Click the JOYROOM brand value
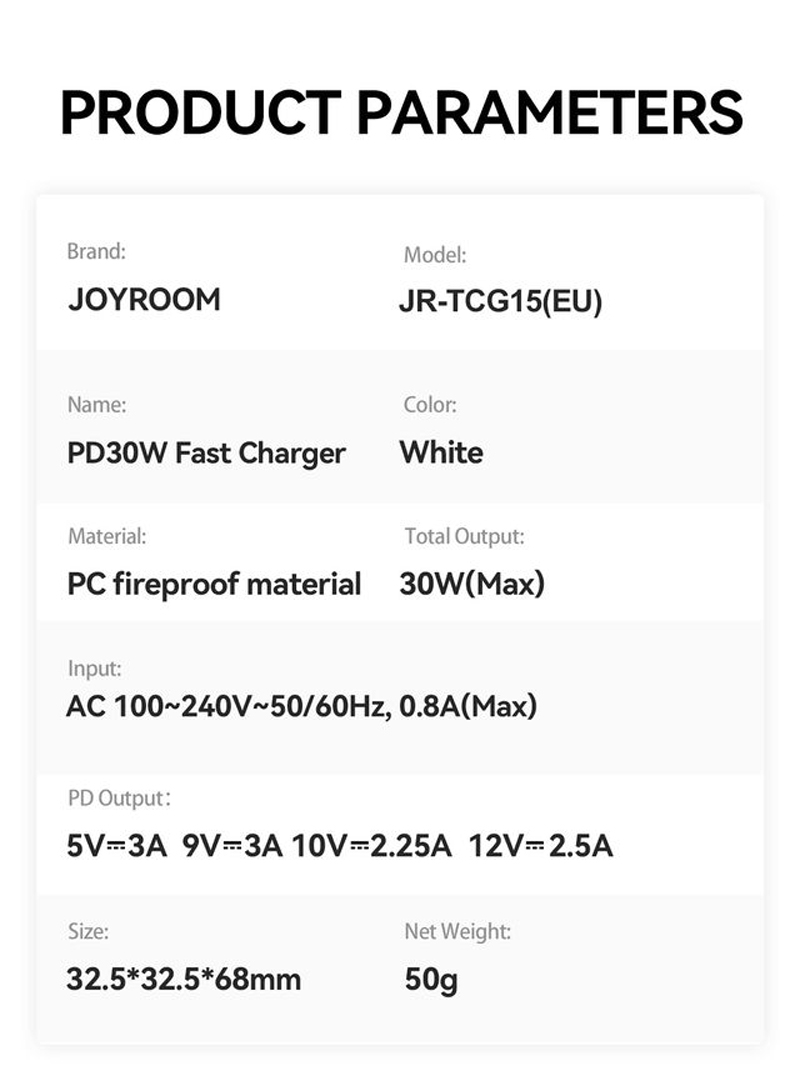The image size is (800, 1091). coord(144,300)
